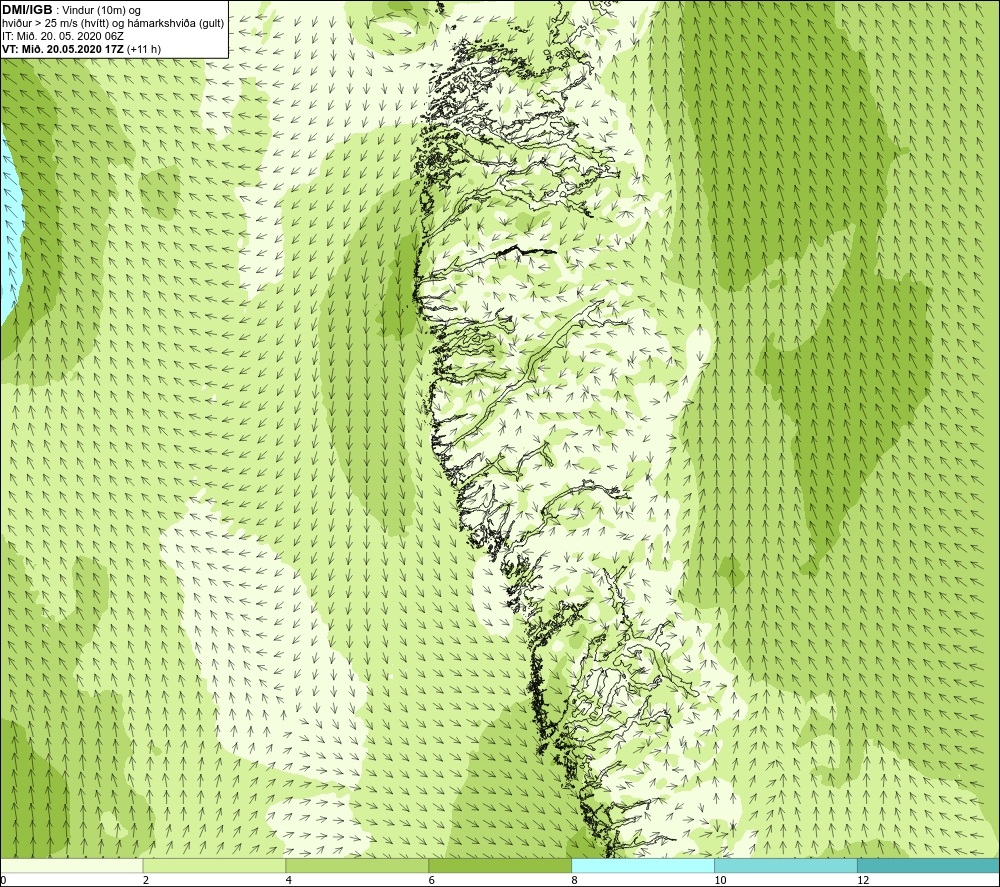Click the thick black fjord line on the map
The width and height of the screenshot is (1000, 887).
(526, 251)
